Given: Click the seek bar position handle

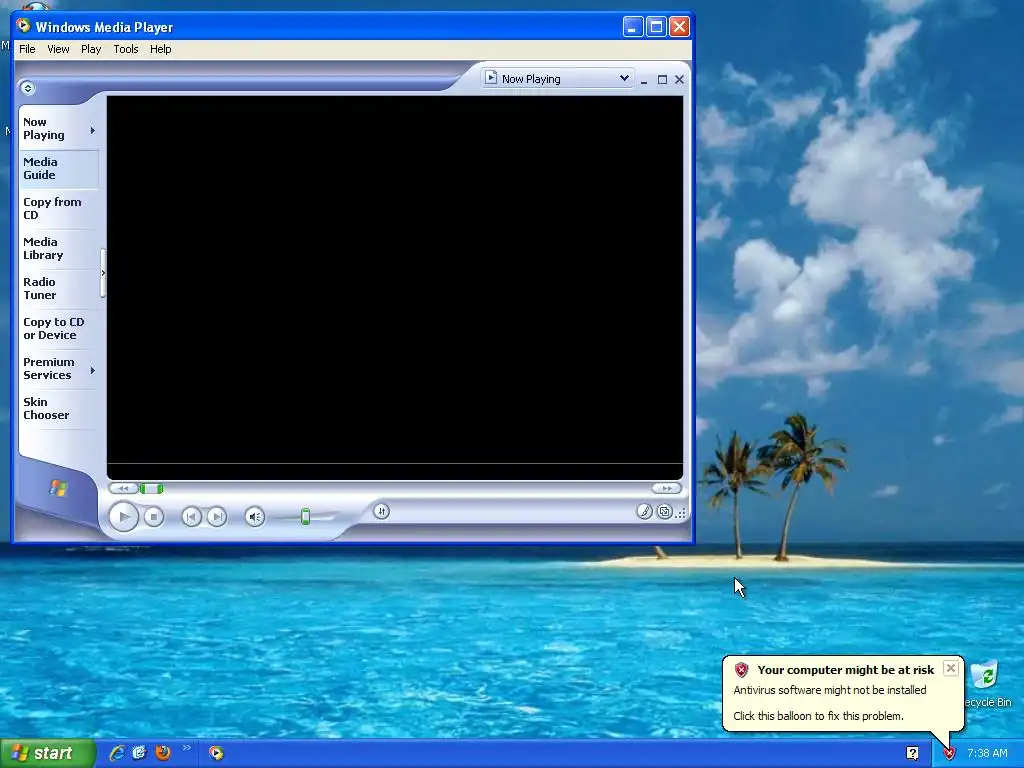Looking at the screenshot, I should (x=151, y=488).
